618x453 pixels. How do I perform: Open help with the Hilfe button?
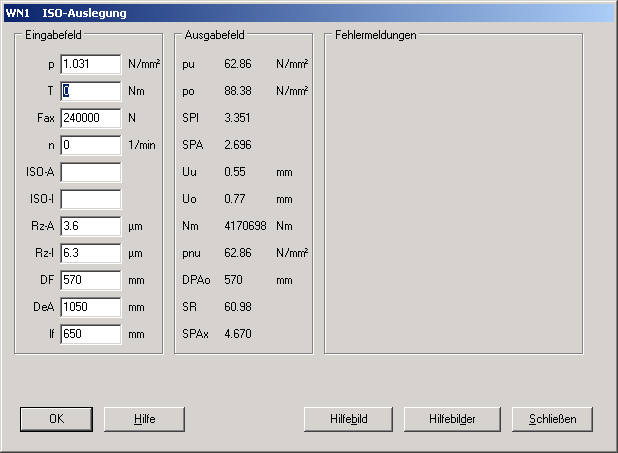[145, 419]
